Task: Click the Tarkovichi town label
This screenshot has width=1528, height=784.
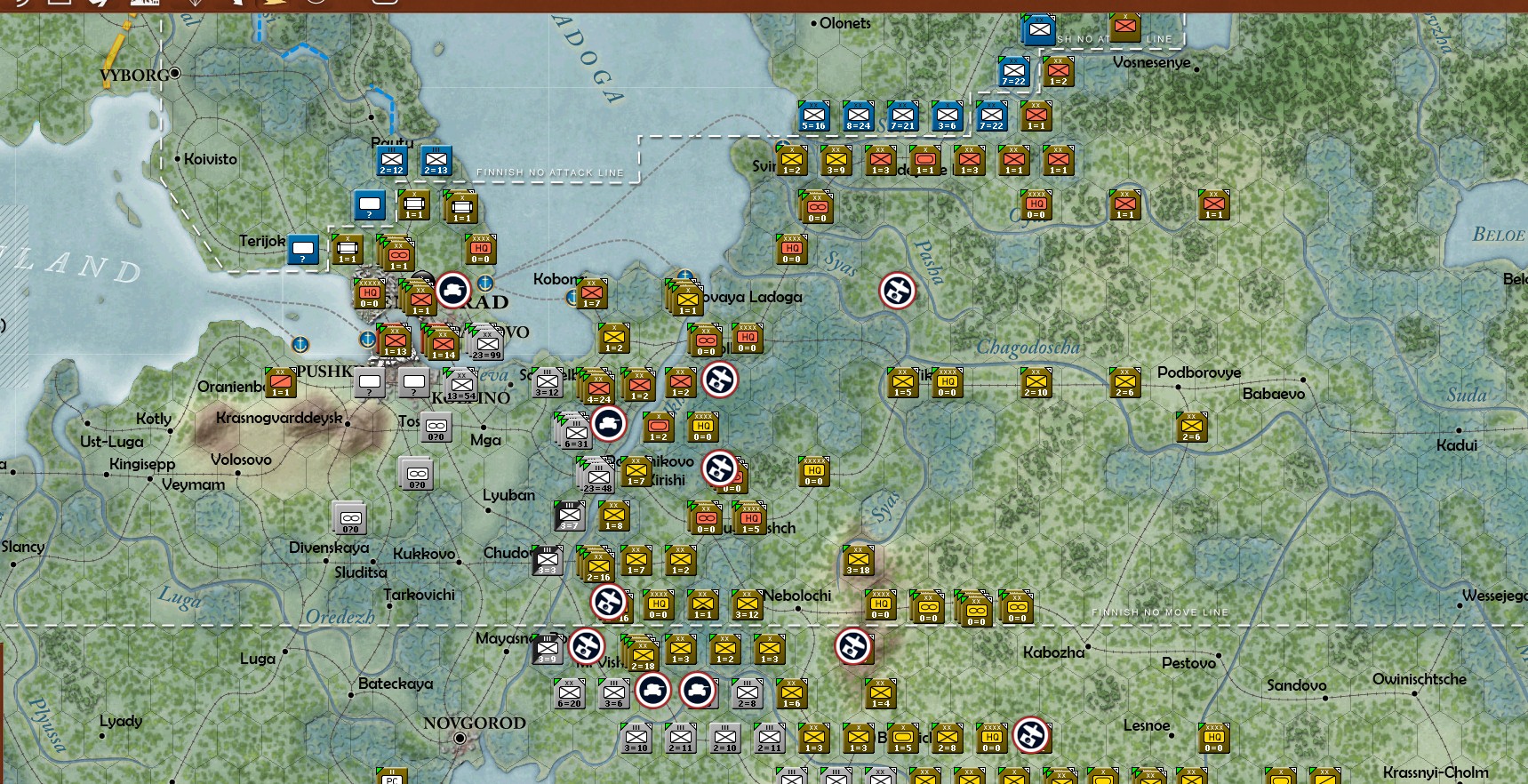Action: [x=419, y=595]
